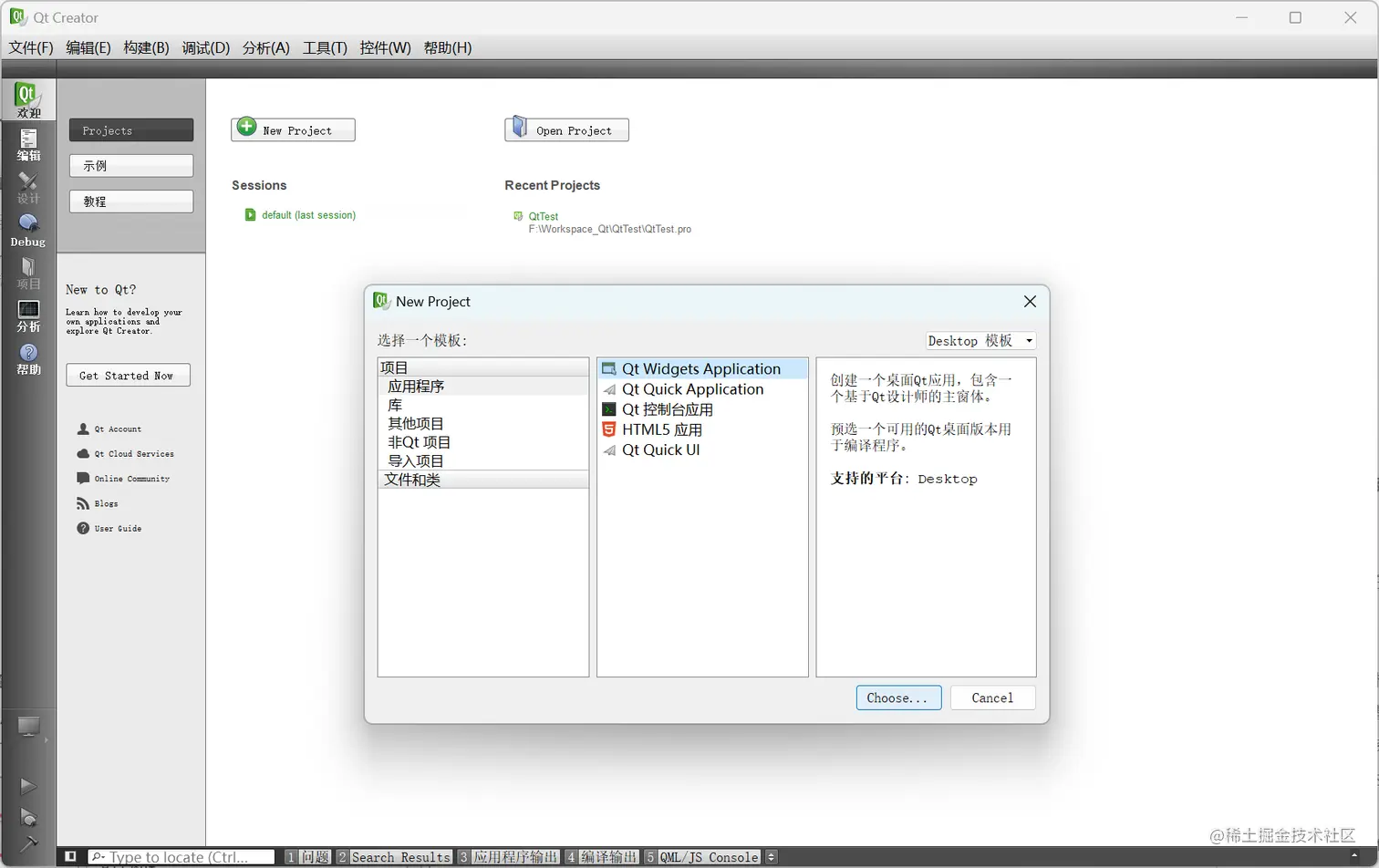
Task: Click Get Started Now button
Action: [128, 375]
